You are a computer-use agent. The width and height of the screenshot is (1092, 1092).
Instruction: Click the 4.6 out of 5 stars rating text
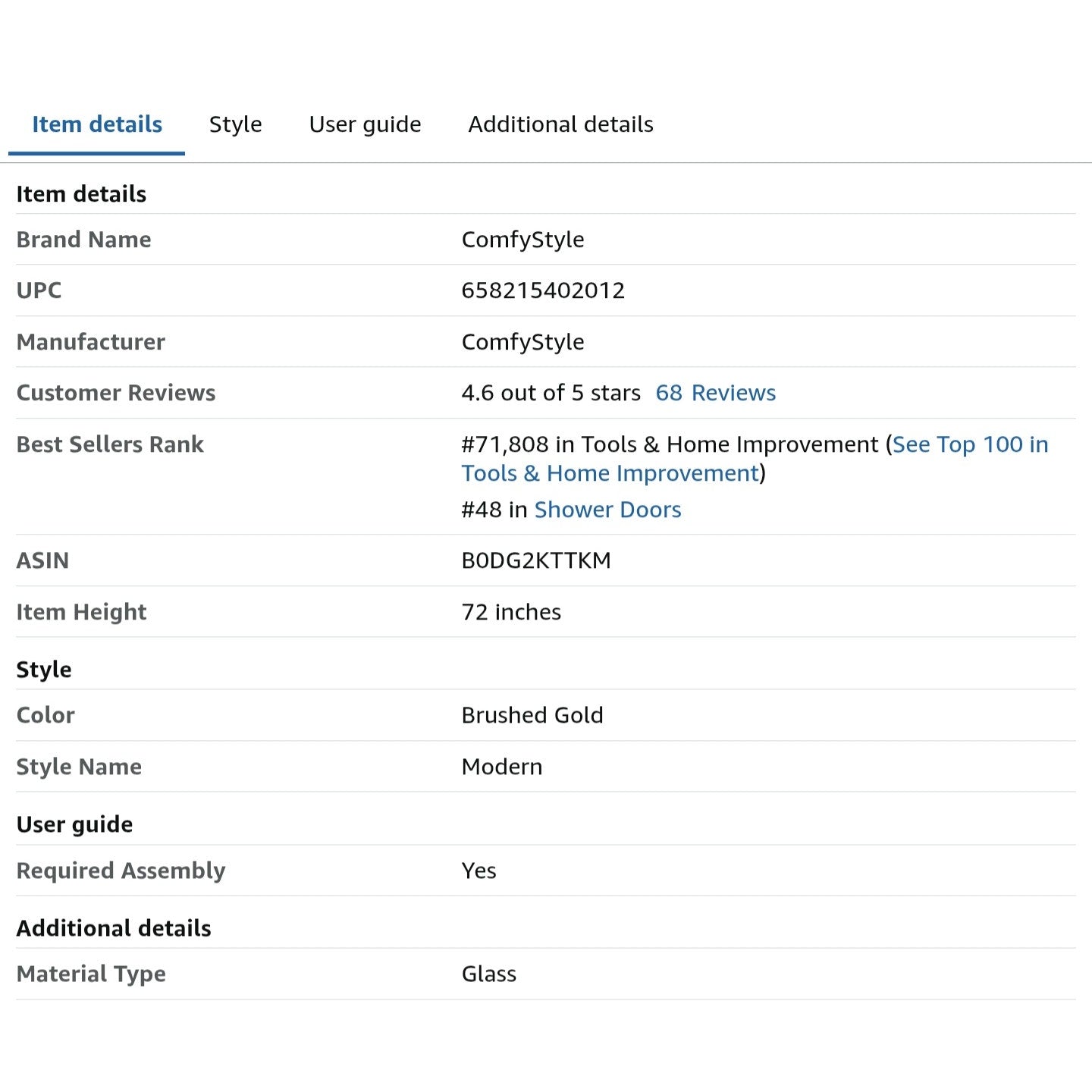pos(551,393)
